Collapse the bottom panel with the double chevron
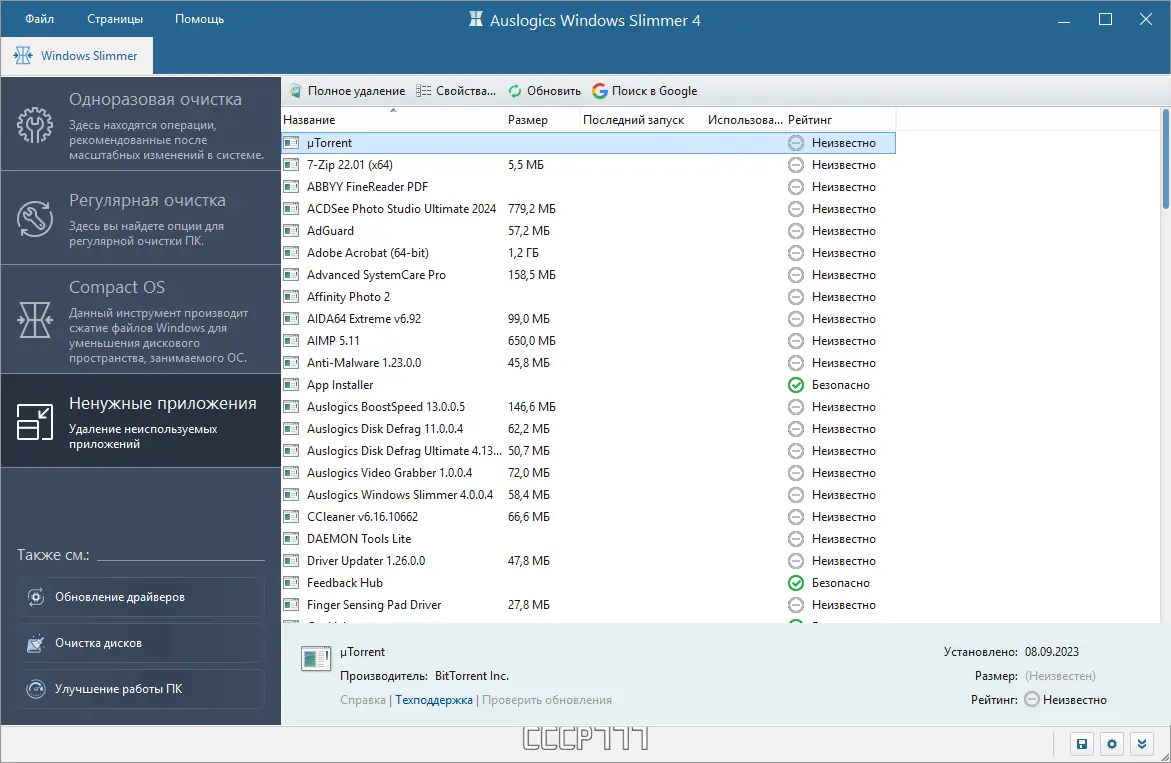This screenshot has height=763, width=1171. (1142, 744)
